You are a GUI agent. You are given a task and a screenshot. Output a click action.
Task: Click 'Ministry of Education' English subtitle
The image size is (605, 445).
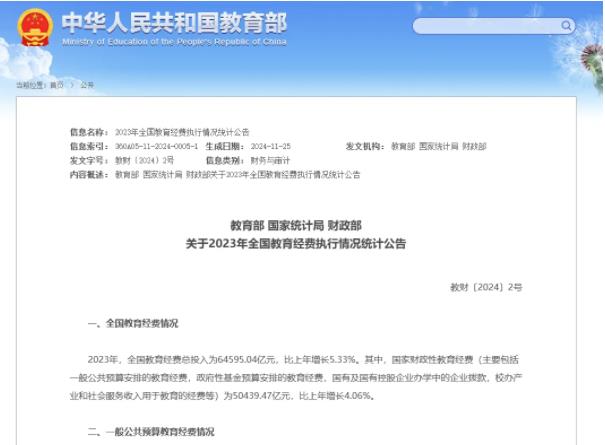point(174,41)
